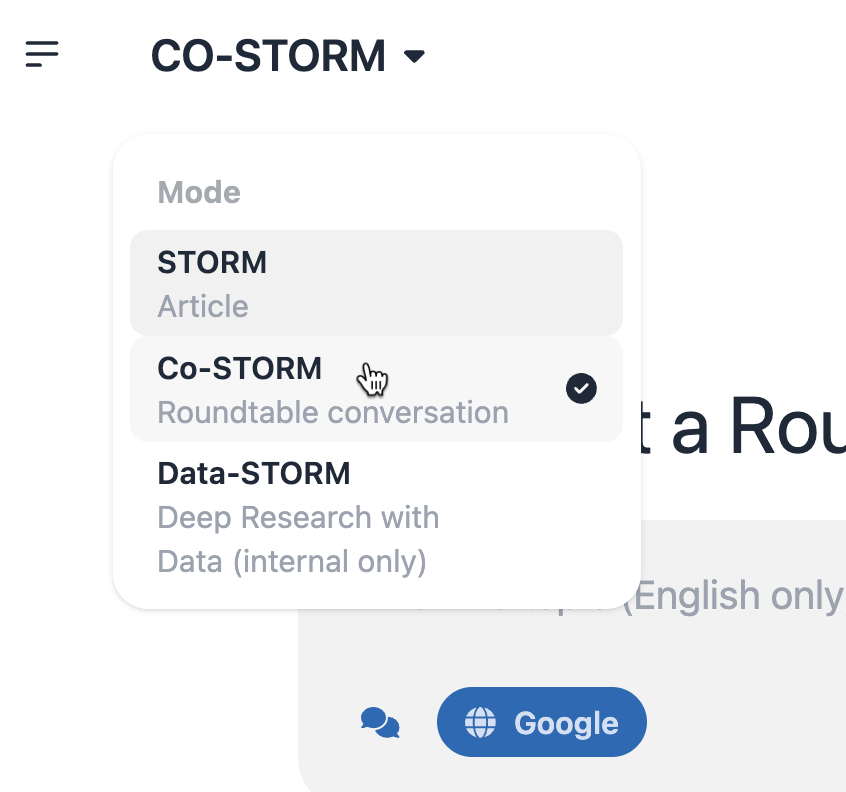The width and height of the screenshot is (846, 792).
Task: Open the sidebar hamburger menu icon
Action: (x=42, y=54)
